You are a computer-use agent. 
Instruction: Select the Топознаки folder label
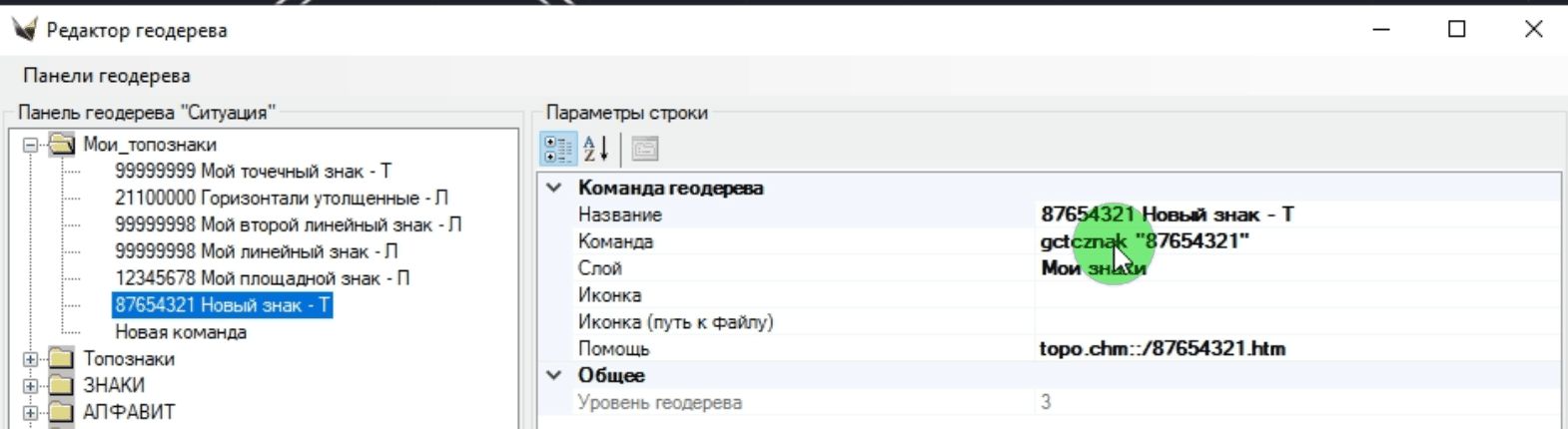(129, 358)
